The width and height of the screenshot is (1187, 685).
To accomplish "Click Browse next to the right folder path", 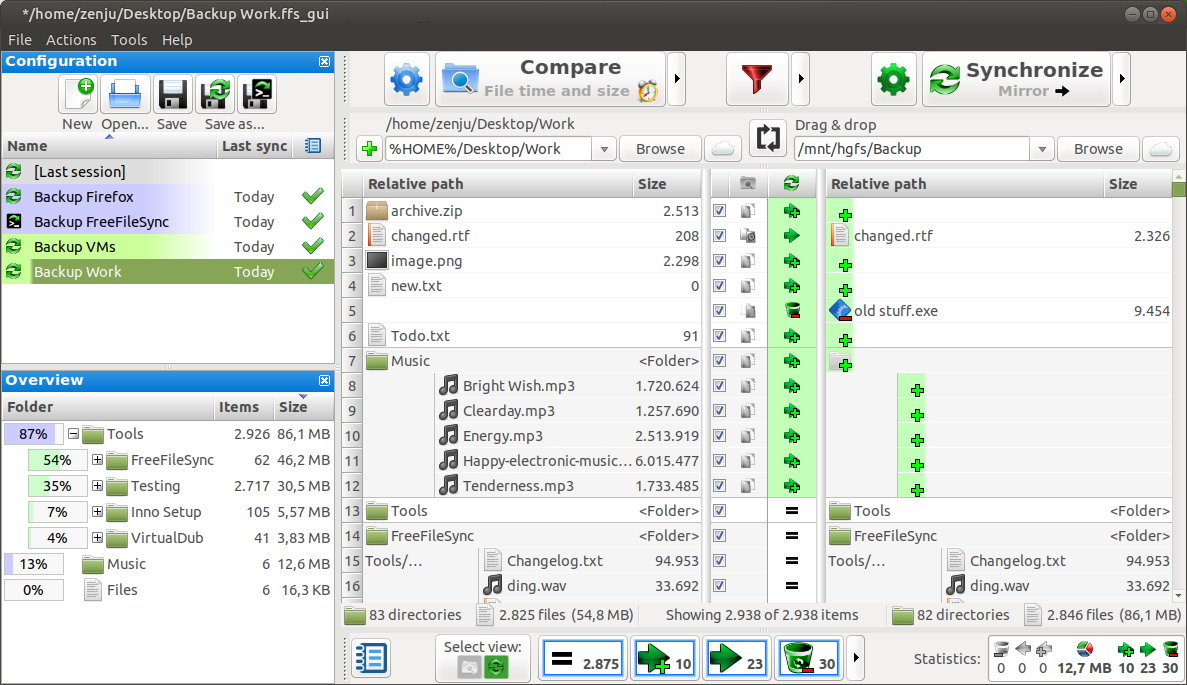I will (1097, 148).
